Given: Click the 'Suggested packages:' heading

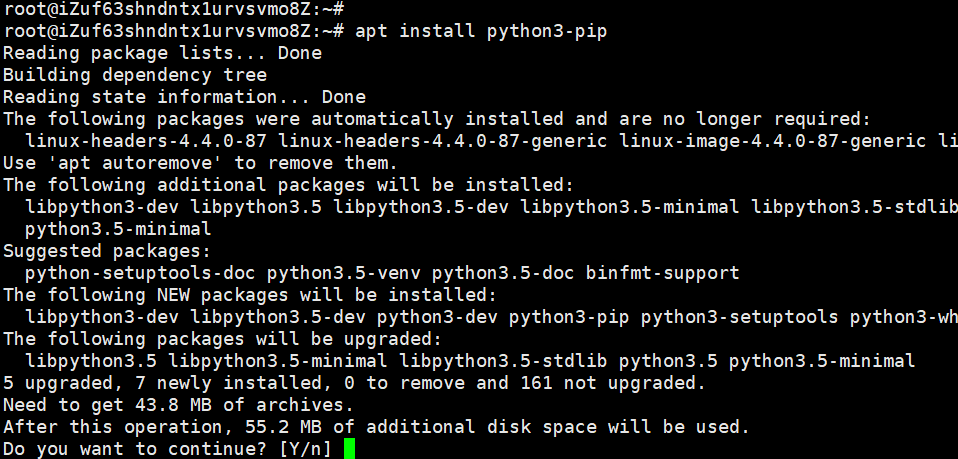Looking at the screenshot, I should (108, 251).
